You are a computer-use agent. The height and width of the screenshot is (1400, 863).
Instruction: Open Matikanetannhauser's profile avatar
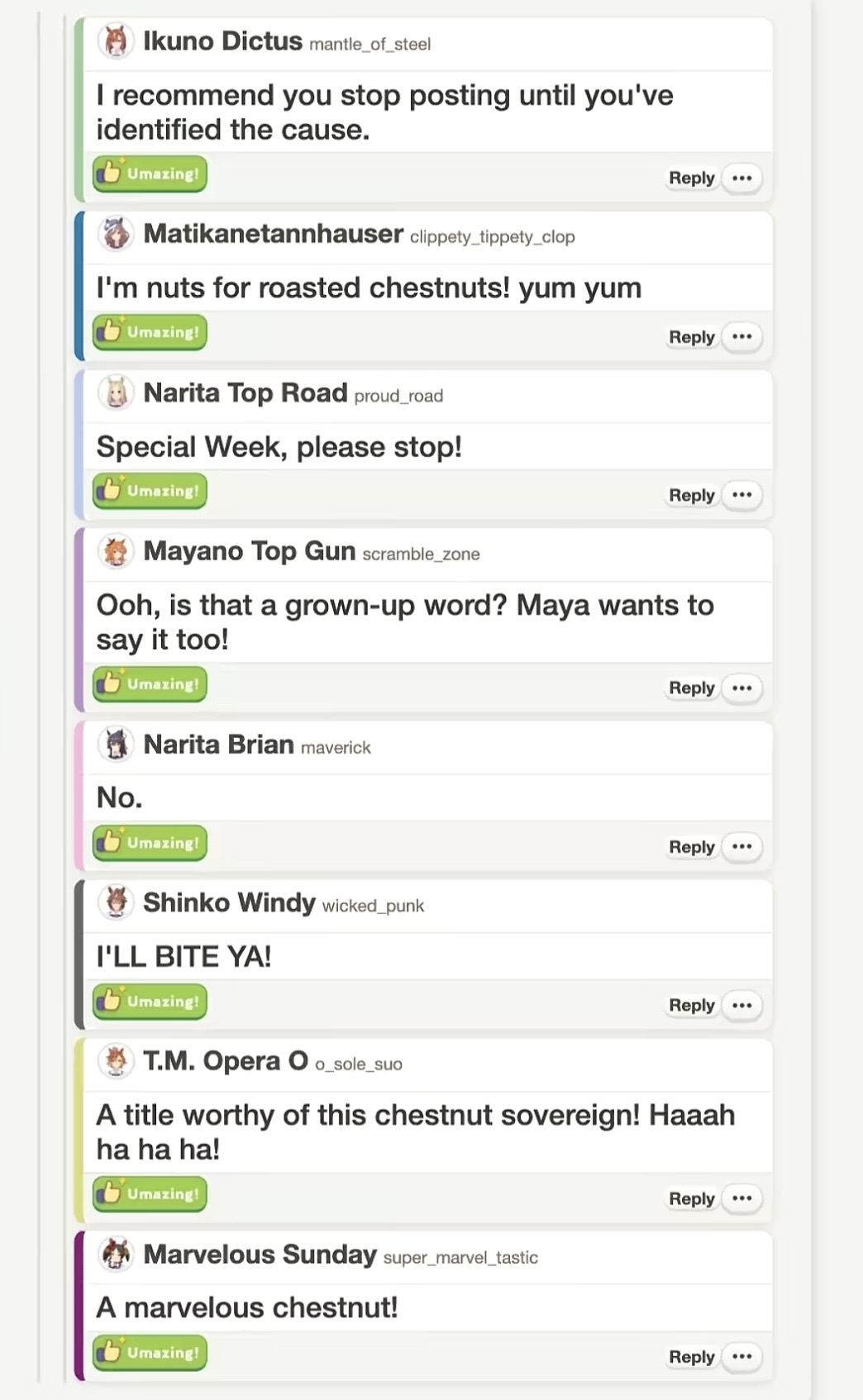(x=116, y=234)
